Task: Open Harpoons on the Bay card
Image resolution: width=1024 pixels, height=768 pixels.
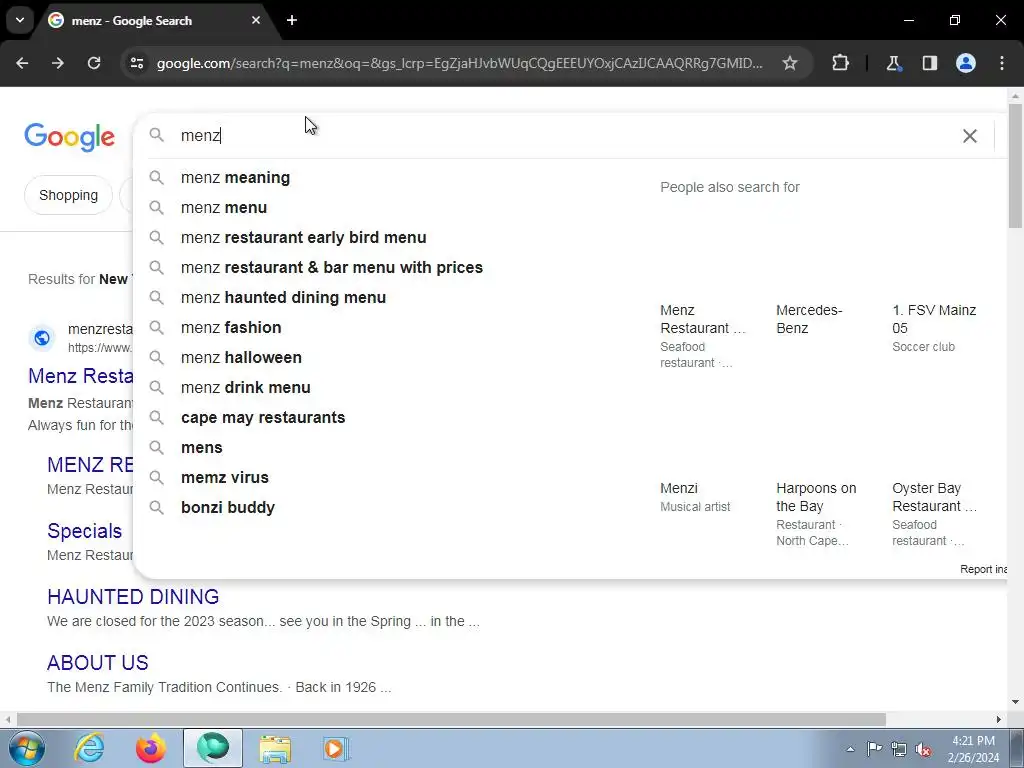Action: 816,514
